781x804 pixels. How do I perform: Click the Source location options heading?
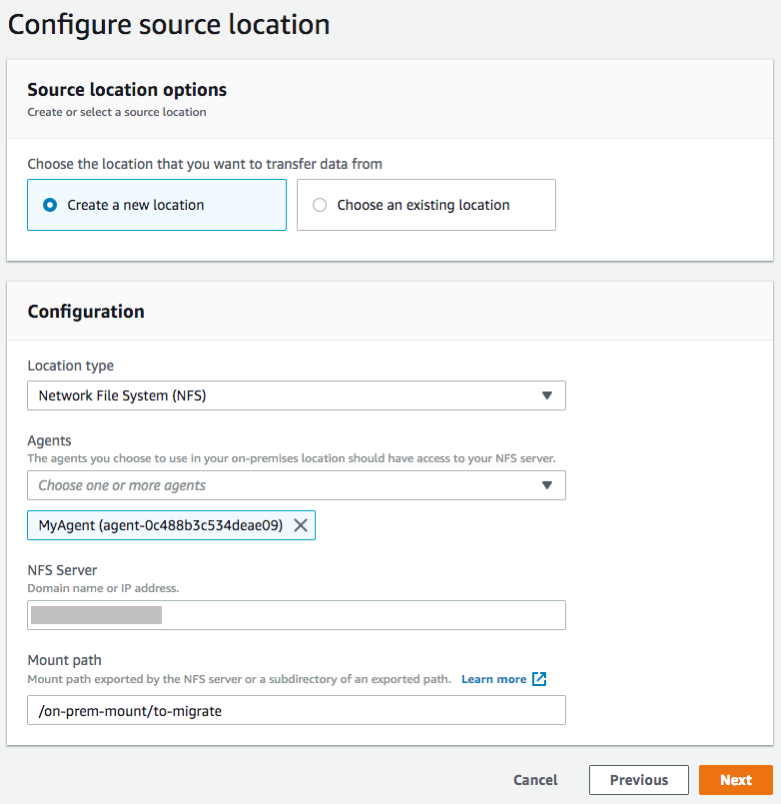tap(127, 90)
